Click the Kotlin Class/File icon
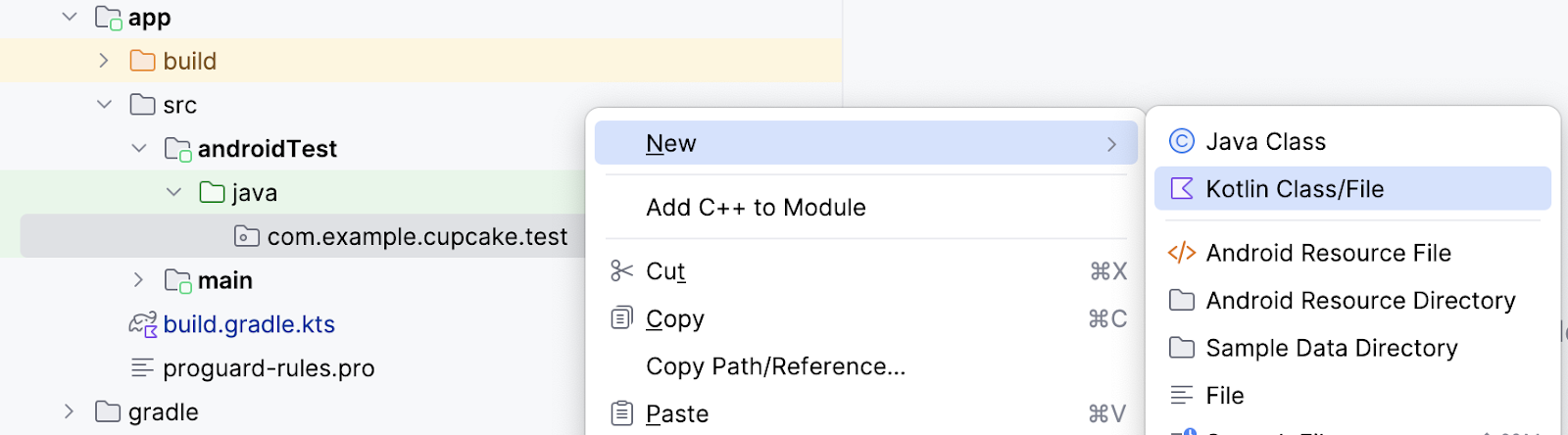The image size is (1568, 435). 1182,189
